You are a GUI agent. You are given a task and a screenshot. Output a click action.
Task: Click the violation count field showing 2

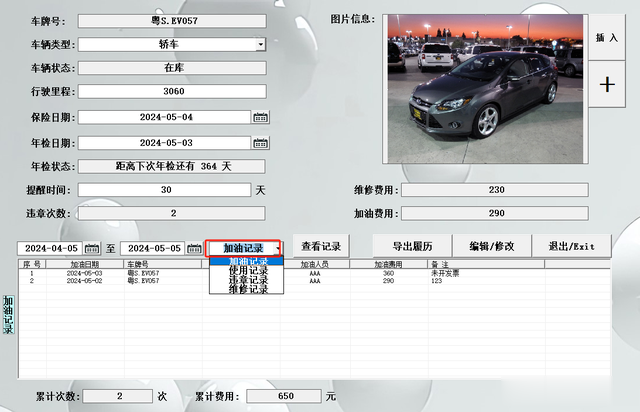click(x=172, y=213)
